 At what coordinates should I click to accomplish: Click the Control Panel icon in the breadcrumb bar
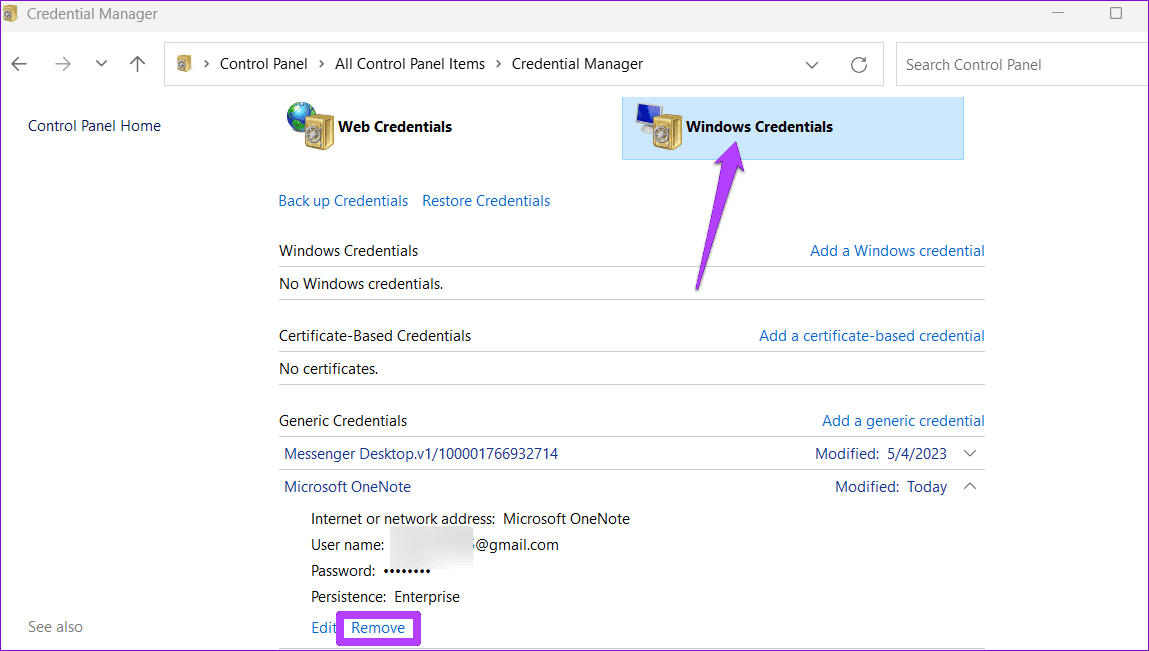coord(184,63)
